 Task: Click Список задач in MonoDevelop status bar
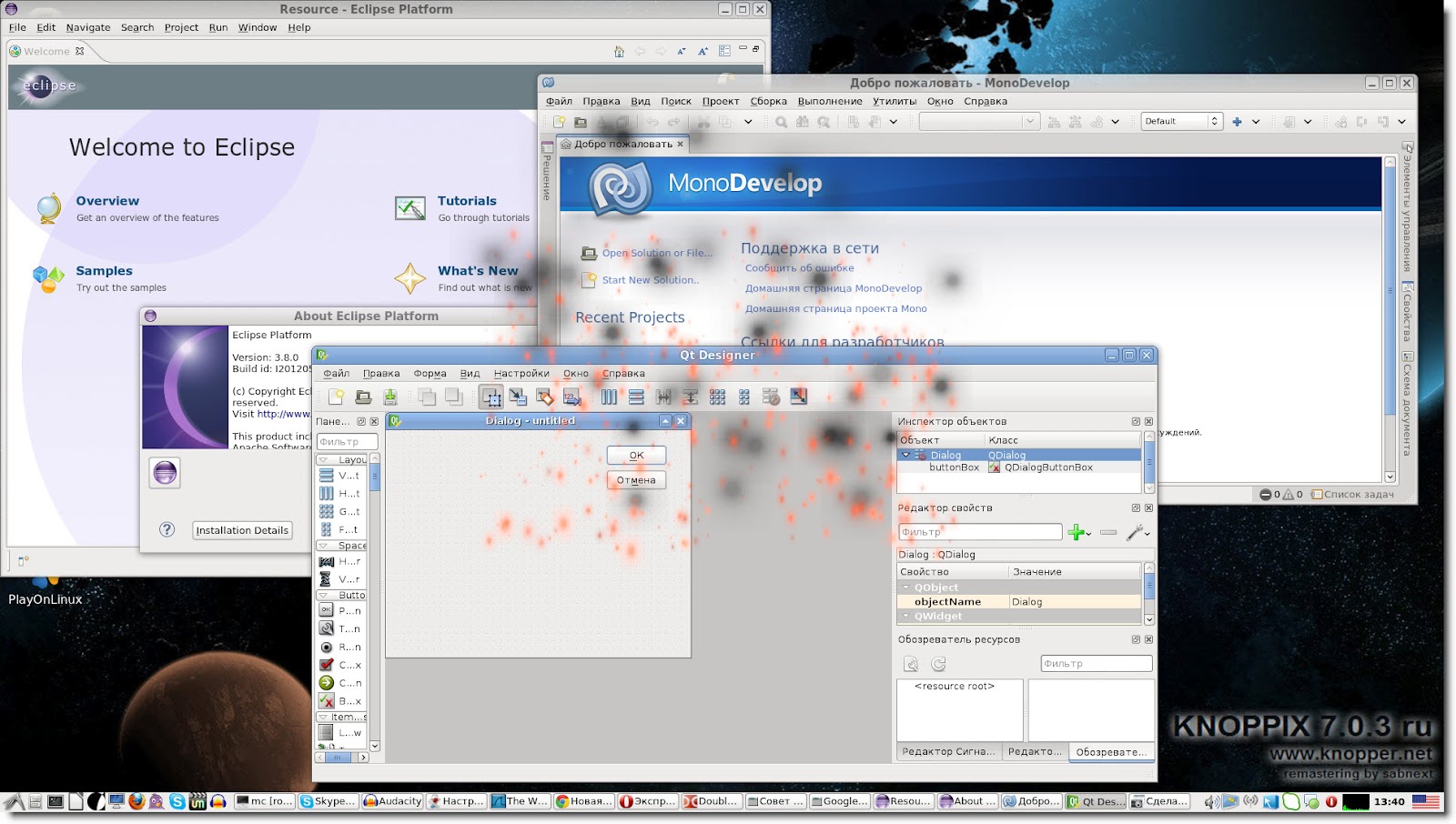pos(1352,495)
